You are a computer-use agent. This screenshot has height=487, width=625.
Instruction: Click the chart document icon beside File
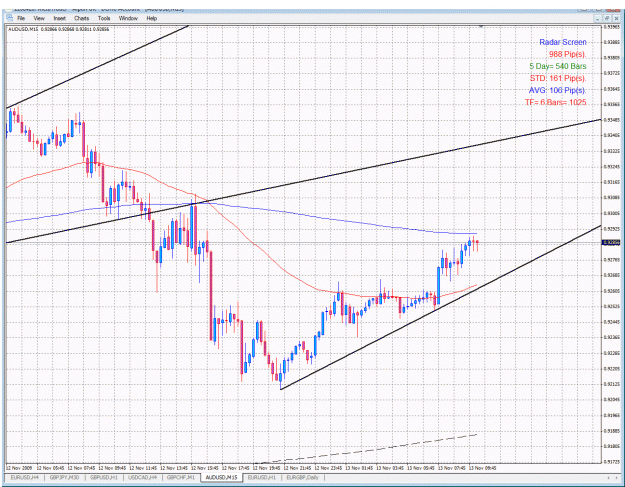tap(9, 18)
